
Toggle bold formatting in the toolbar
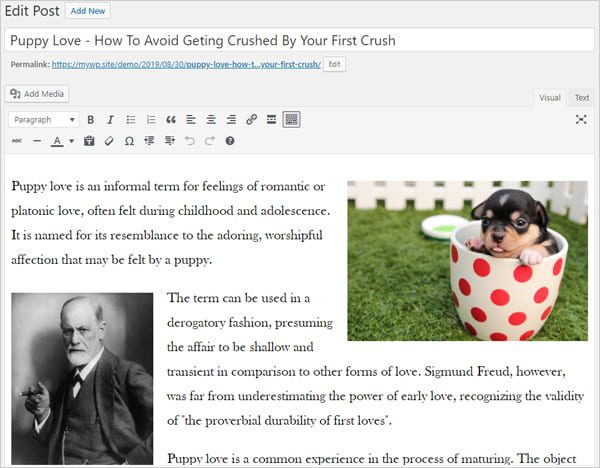[91, 120]
